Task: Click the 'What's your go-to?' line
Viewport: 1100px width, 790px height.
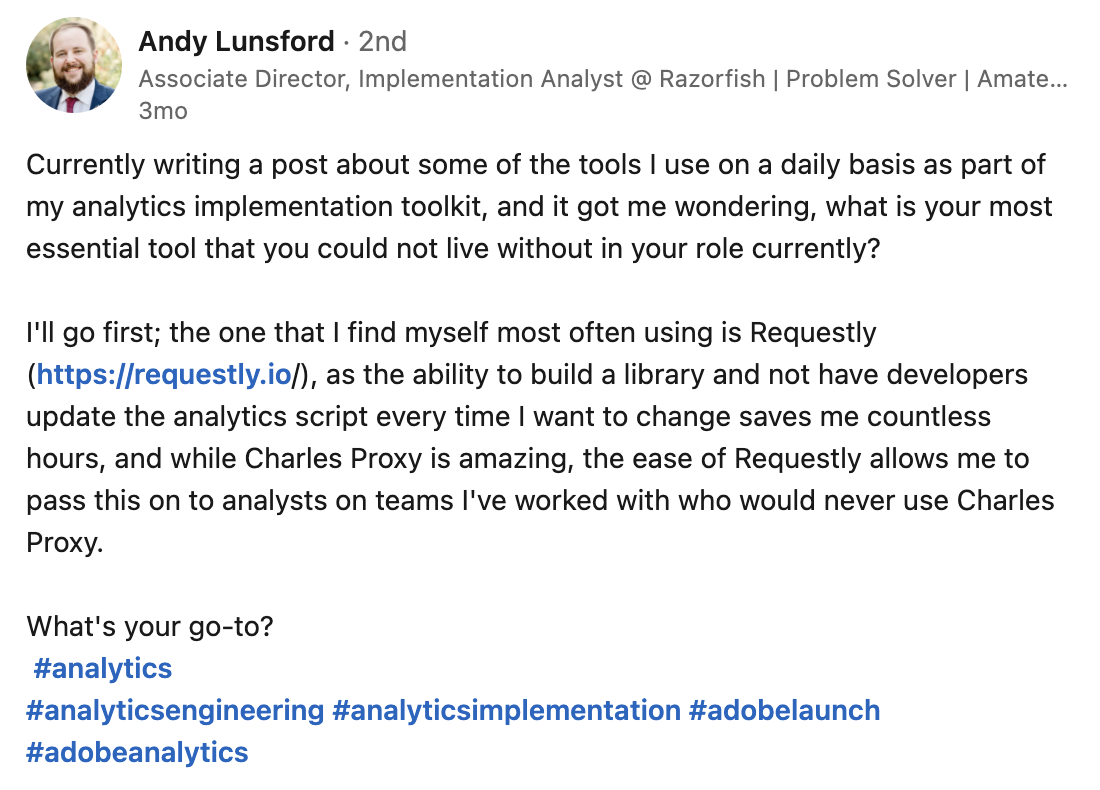Action: point(150,627)
